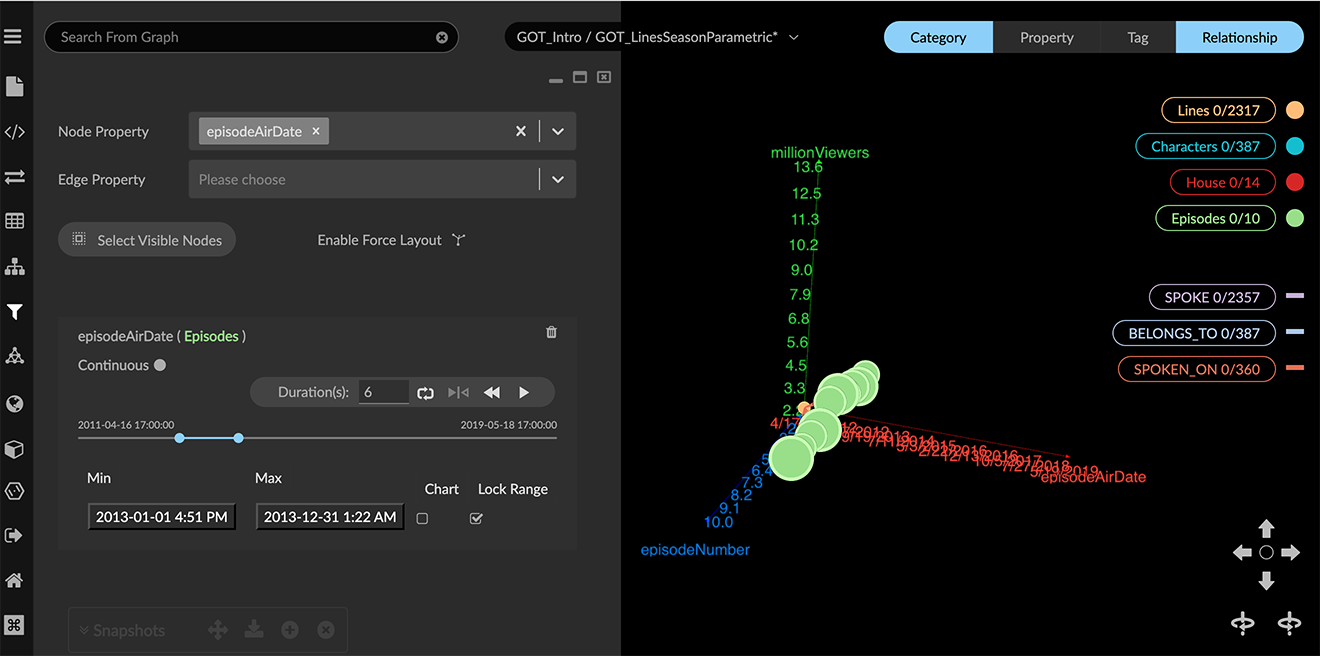Image resolution: width=1320 pixels, height=656 pixels.
Task: Click the filter funnel icon in sidebar
Action: pos(14,312)
